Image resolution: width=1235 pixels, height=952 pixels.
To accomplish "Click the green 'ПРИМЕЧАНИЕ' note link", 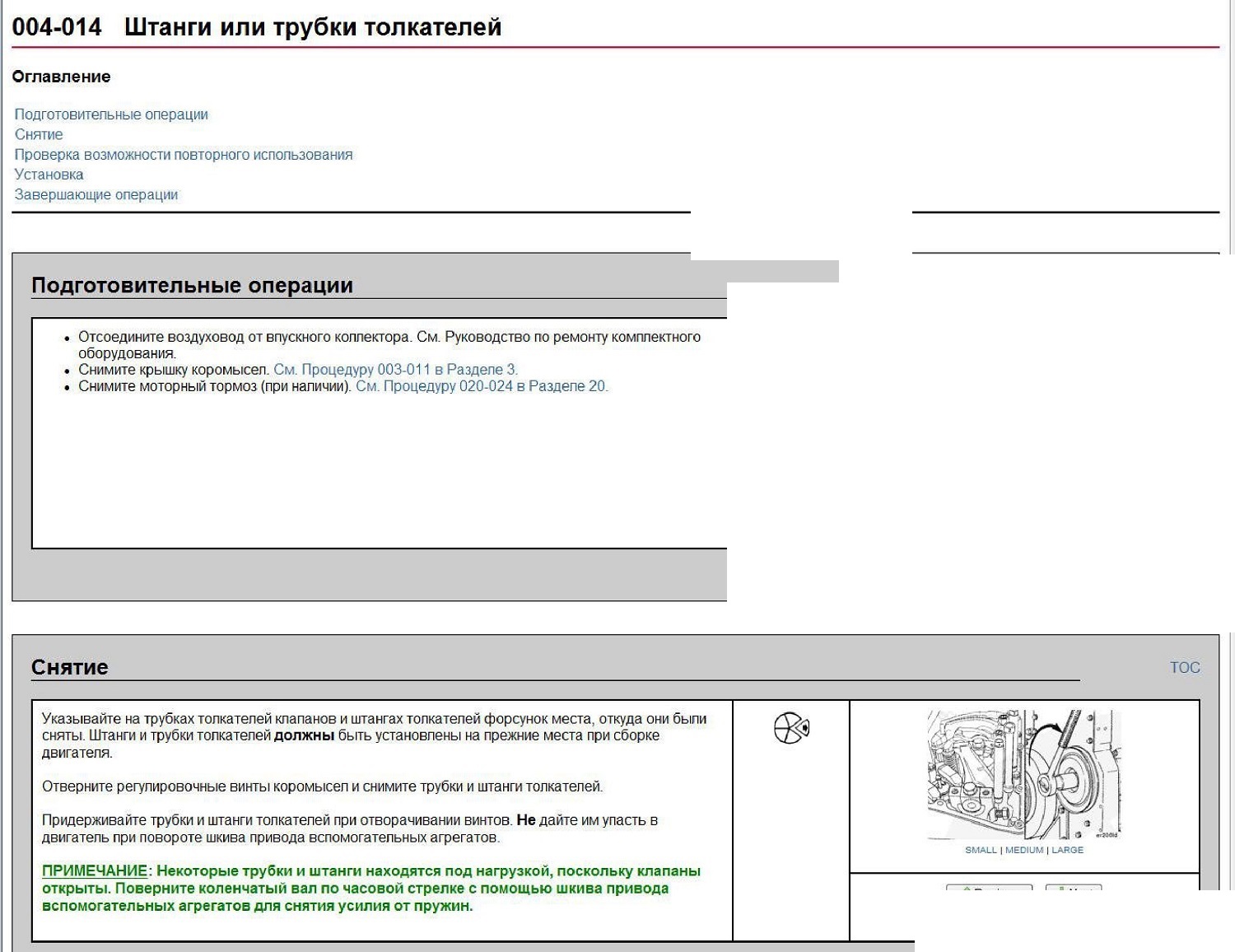I will (95, 871).
